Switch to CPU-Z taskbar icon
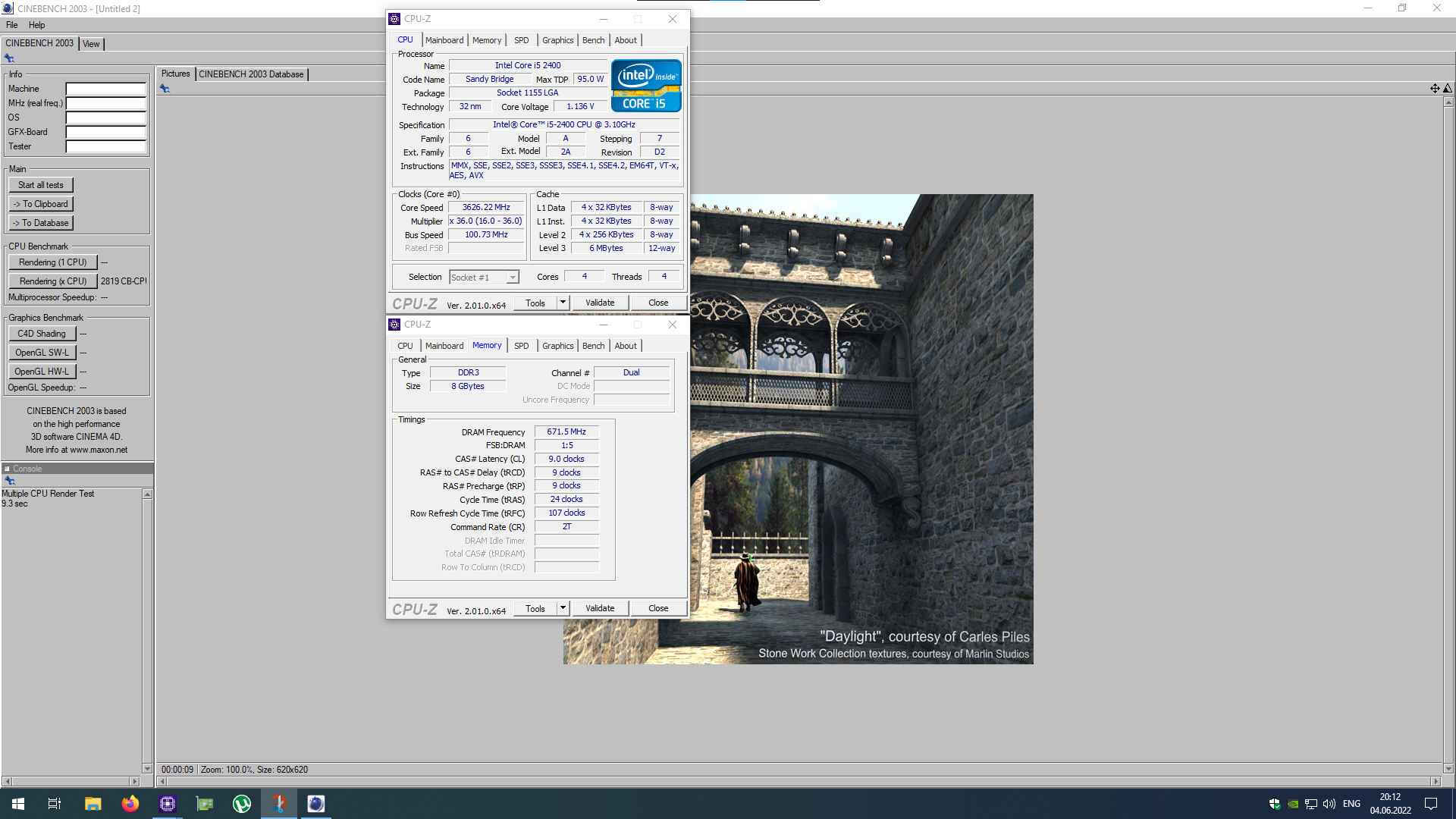The image size is (1456, 819). click(168, 804)
